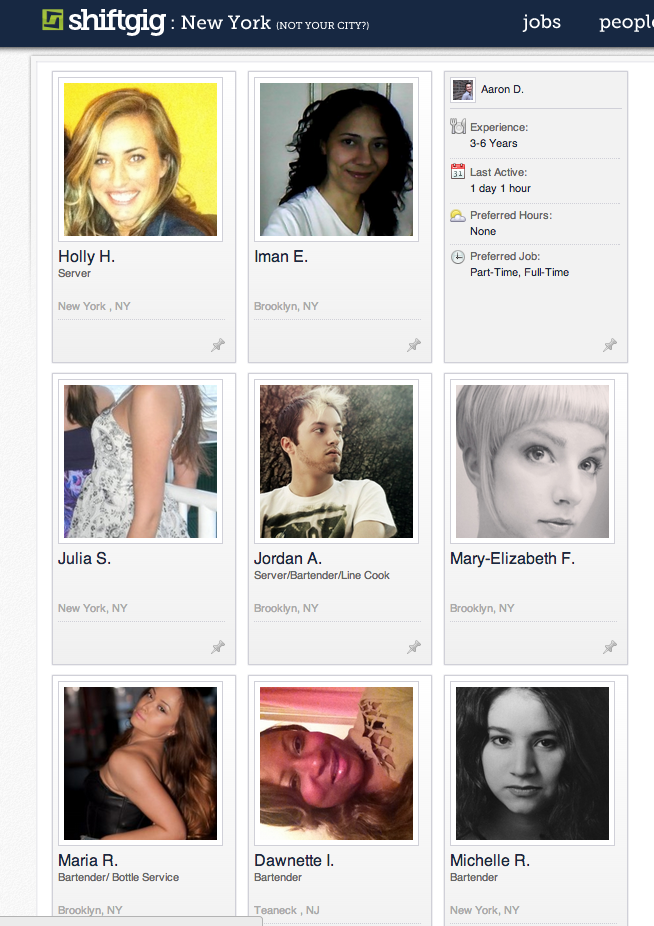Click Dawnette I.'s profile photo

(x=336, y=763)
